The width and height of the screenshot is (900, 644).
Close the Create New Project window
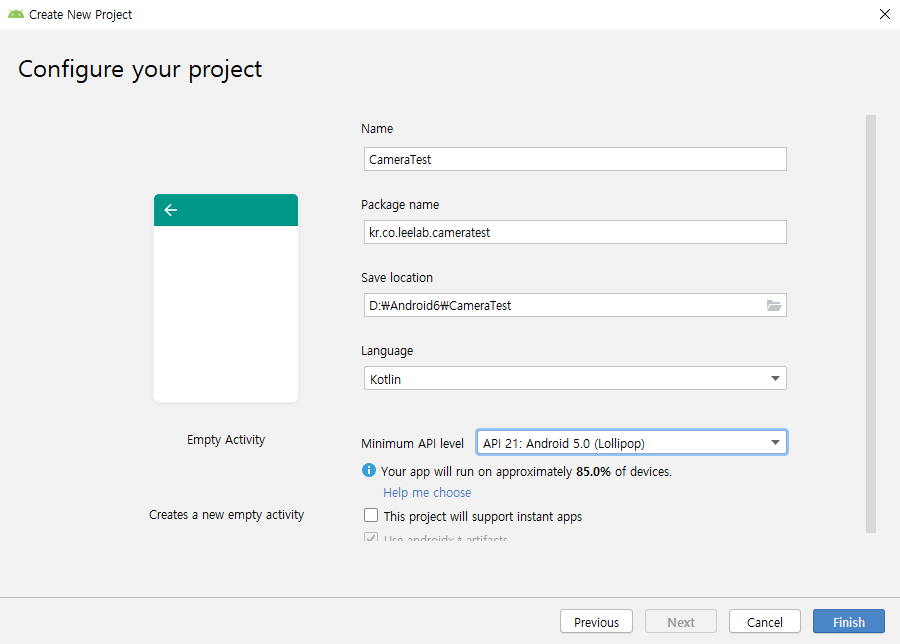(x=883, y=14)
